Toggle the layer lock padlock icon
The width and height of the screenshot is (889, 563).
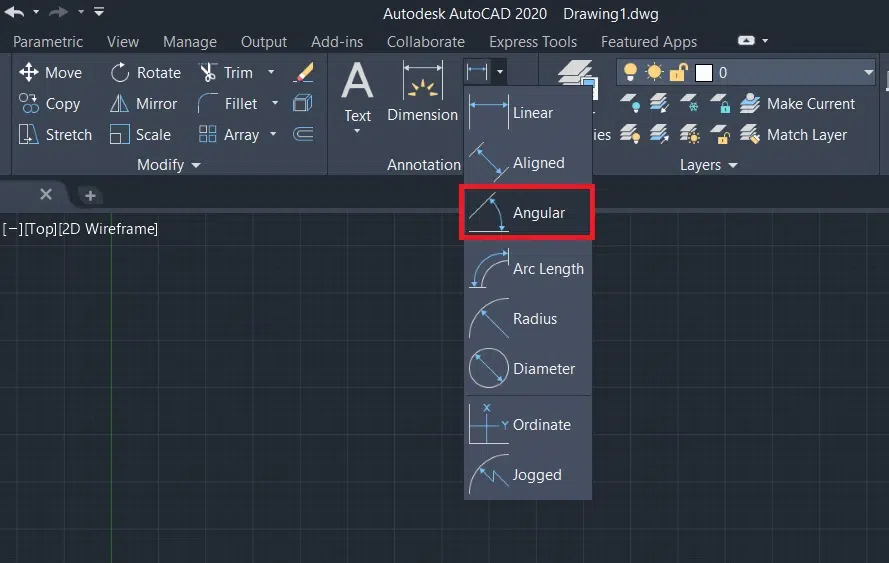click(679, 72)
